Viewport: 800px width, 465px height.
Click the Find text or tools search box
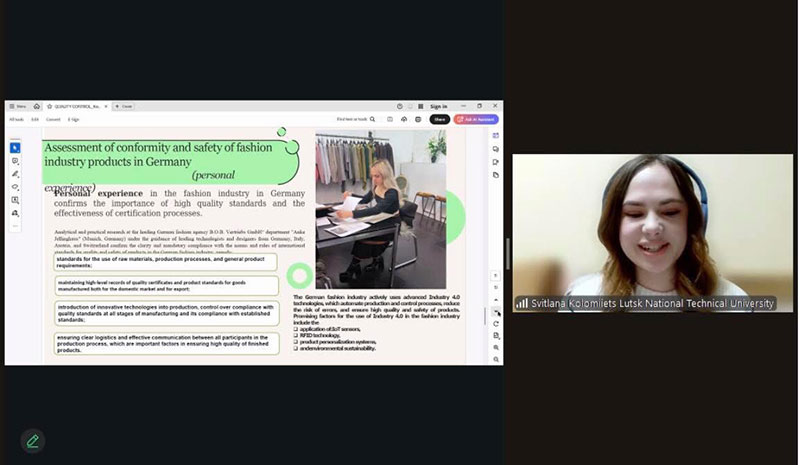click(355, 119)
